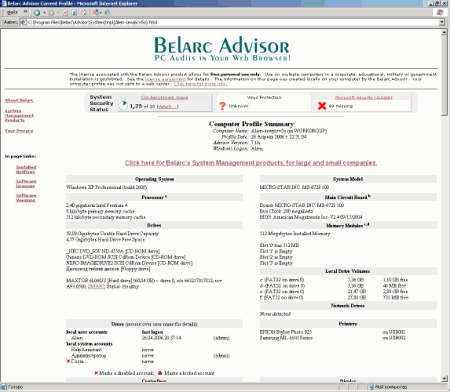
Task: Open the Your Privacy link
Action: coord(19,131)
